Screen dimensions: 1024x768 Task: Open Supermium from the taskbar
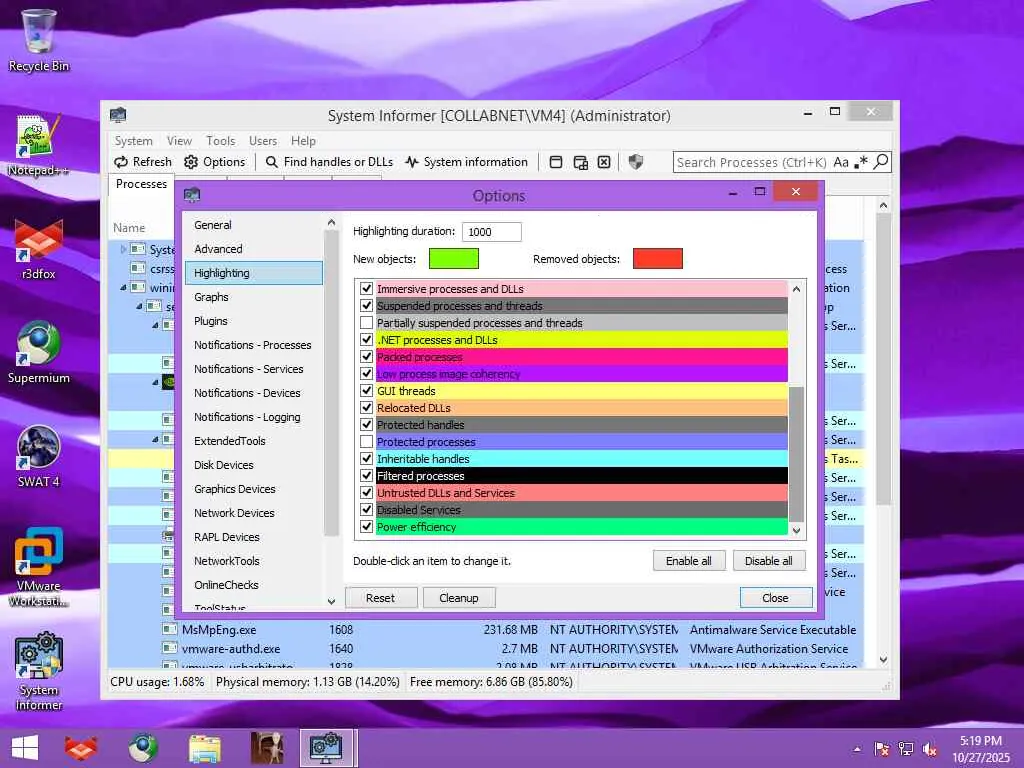pos(142,748)
